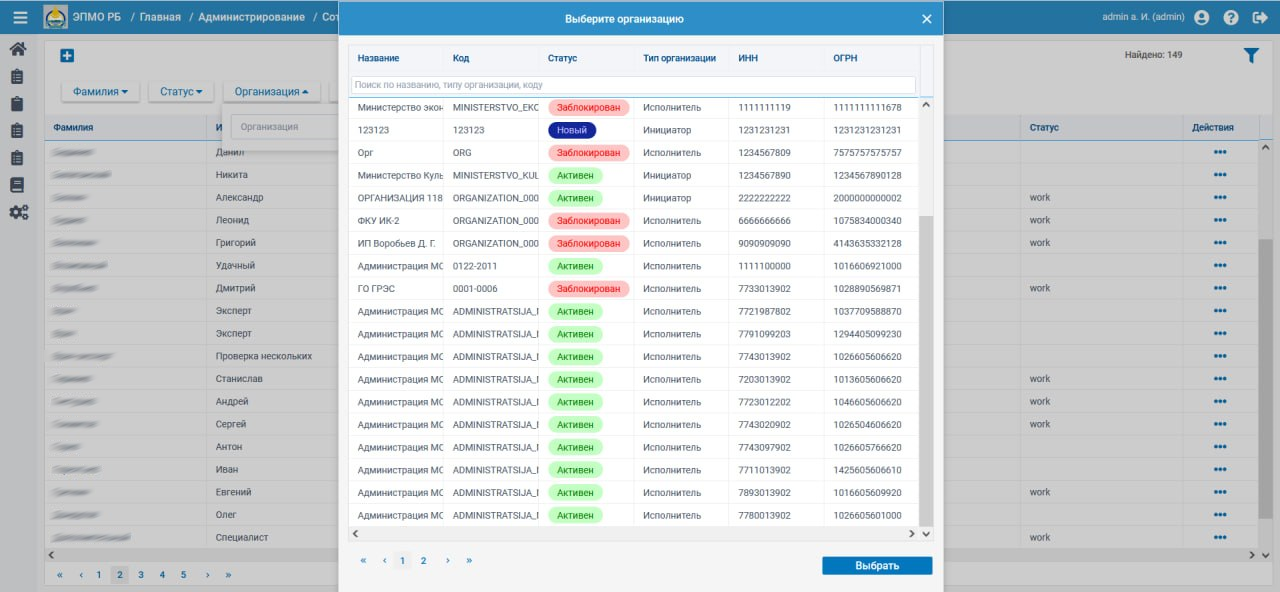Click the dialog scrollbar up arrow
The image size is (1280, 592).
coord(925,105)
